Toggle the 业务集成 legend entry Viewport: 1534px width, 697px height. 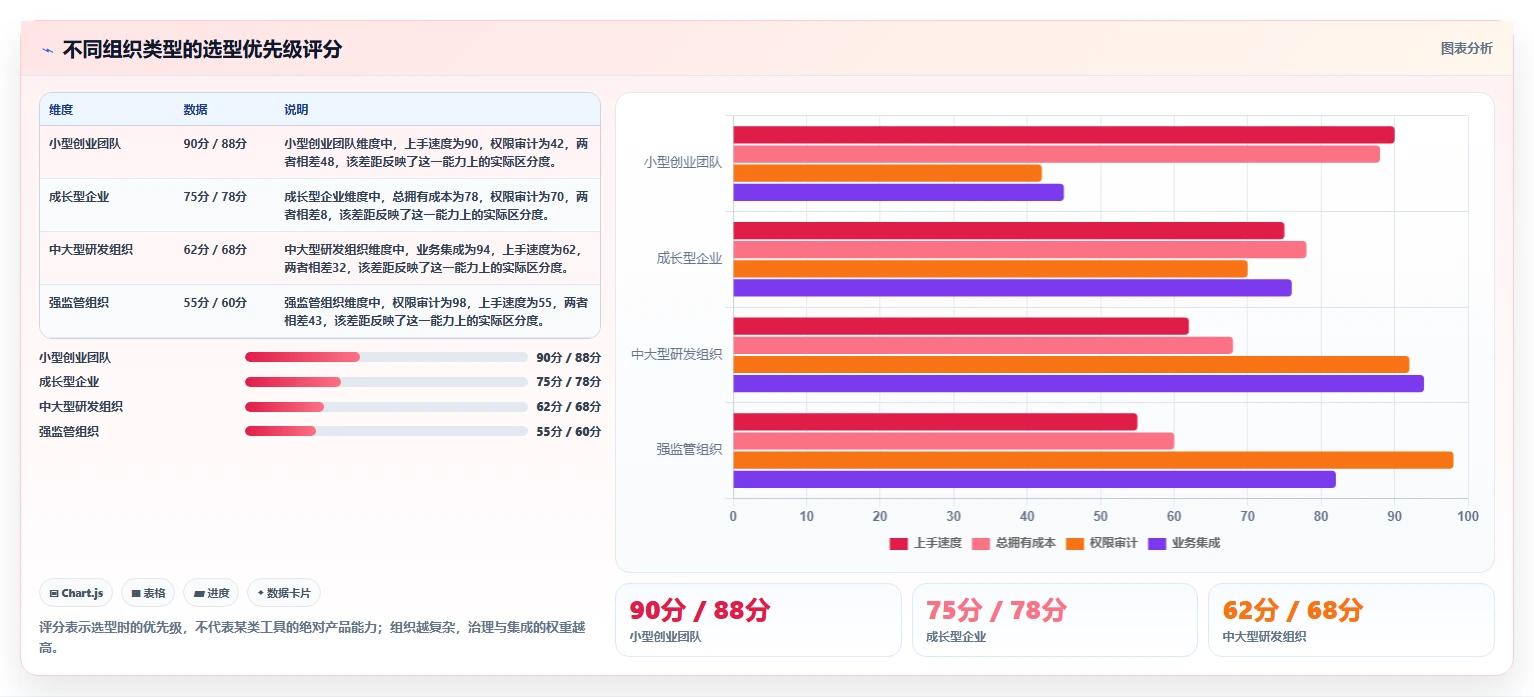pos(1184,543)
